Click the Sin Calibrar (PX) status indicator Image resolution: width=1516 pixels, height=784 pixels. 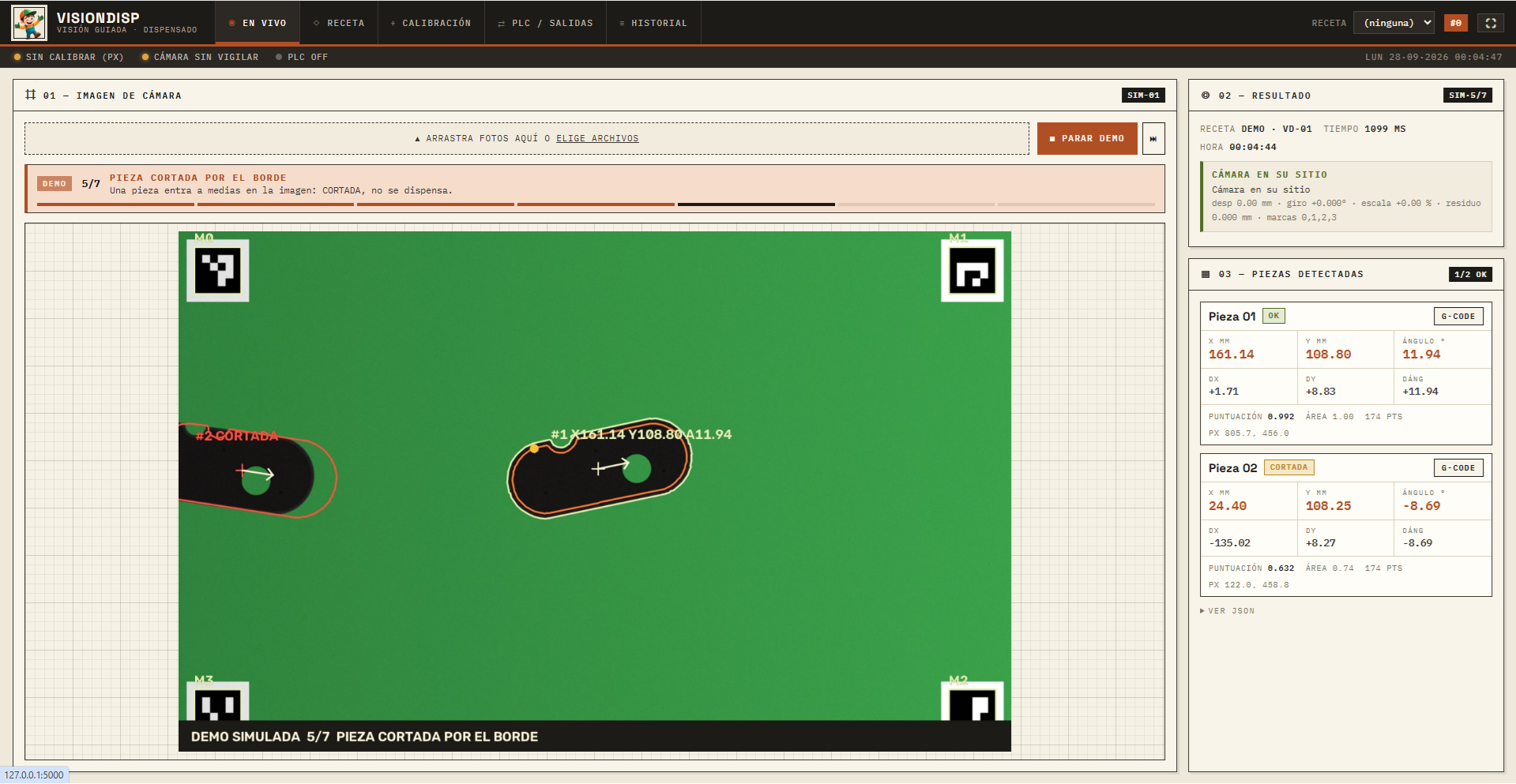pyautogui.click(x=69, y=57)
